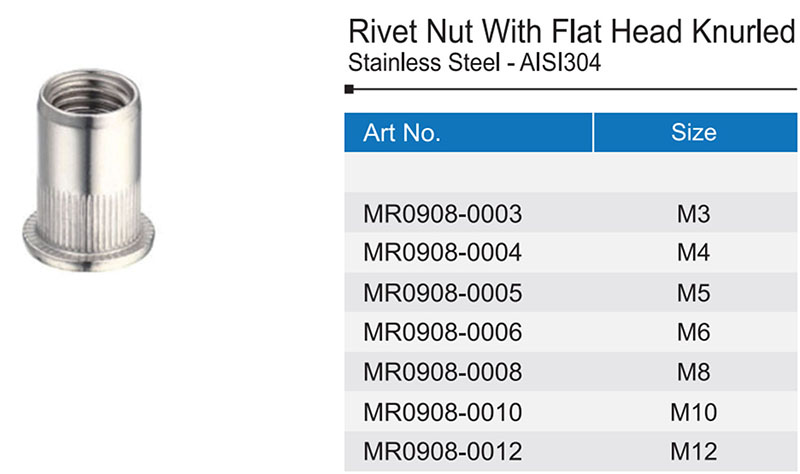Click the M6 size cell

693,333
